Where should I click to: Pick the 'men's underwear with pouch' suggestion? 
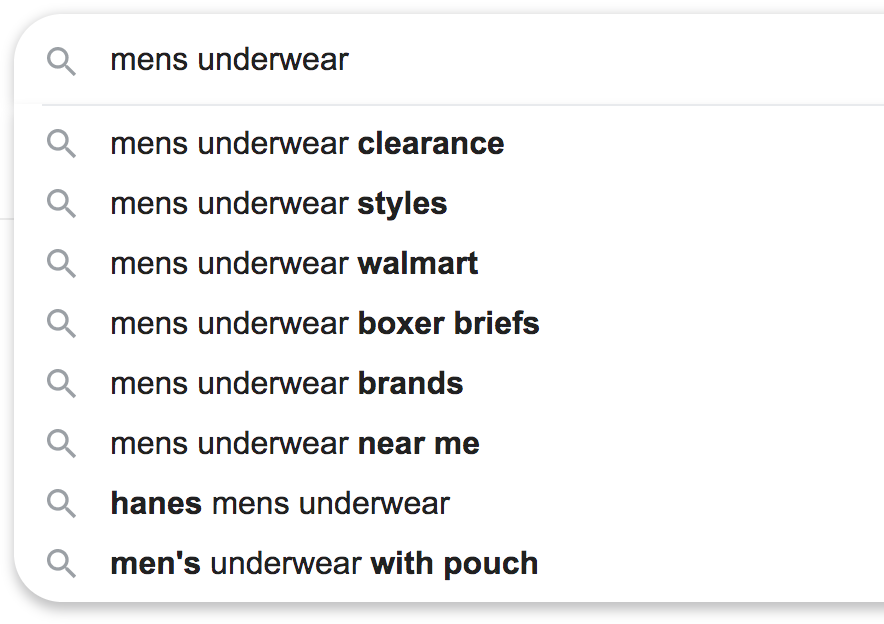324,564
